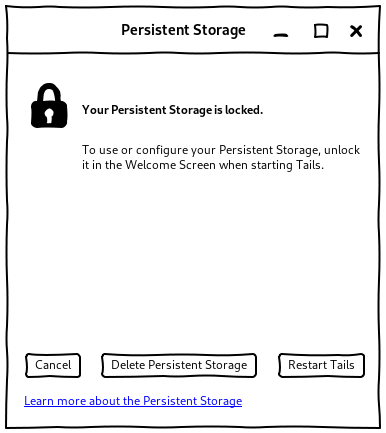
Task: Open Learn more about the Persistent Storage
Action: coord(133,401)
